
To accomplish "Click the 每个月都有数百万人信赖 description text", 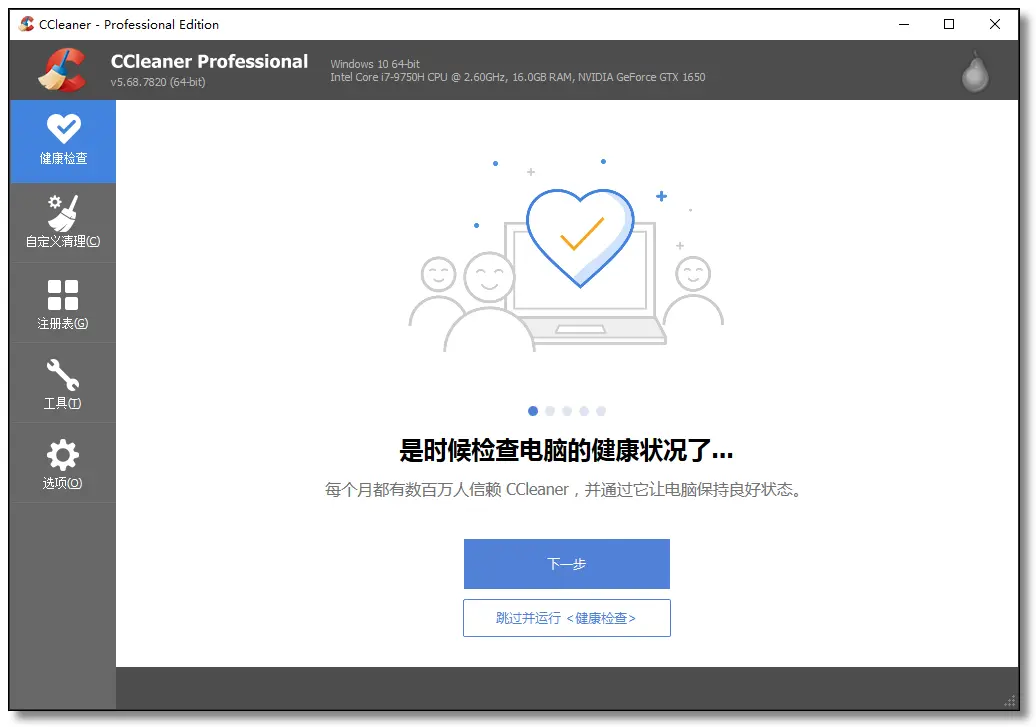I will point(566,490).
